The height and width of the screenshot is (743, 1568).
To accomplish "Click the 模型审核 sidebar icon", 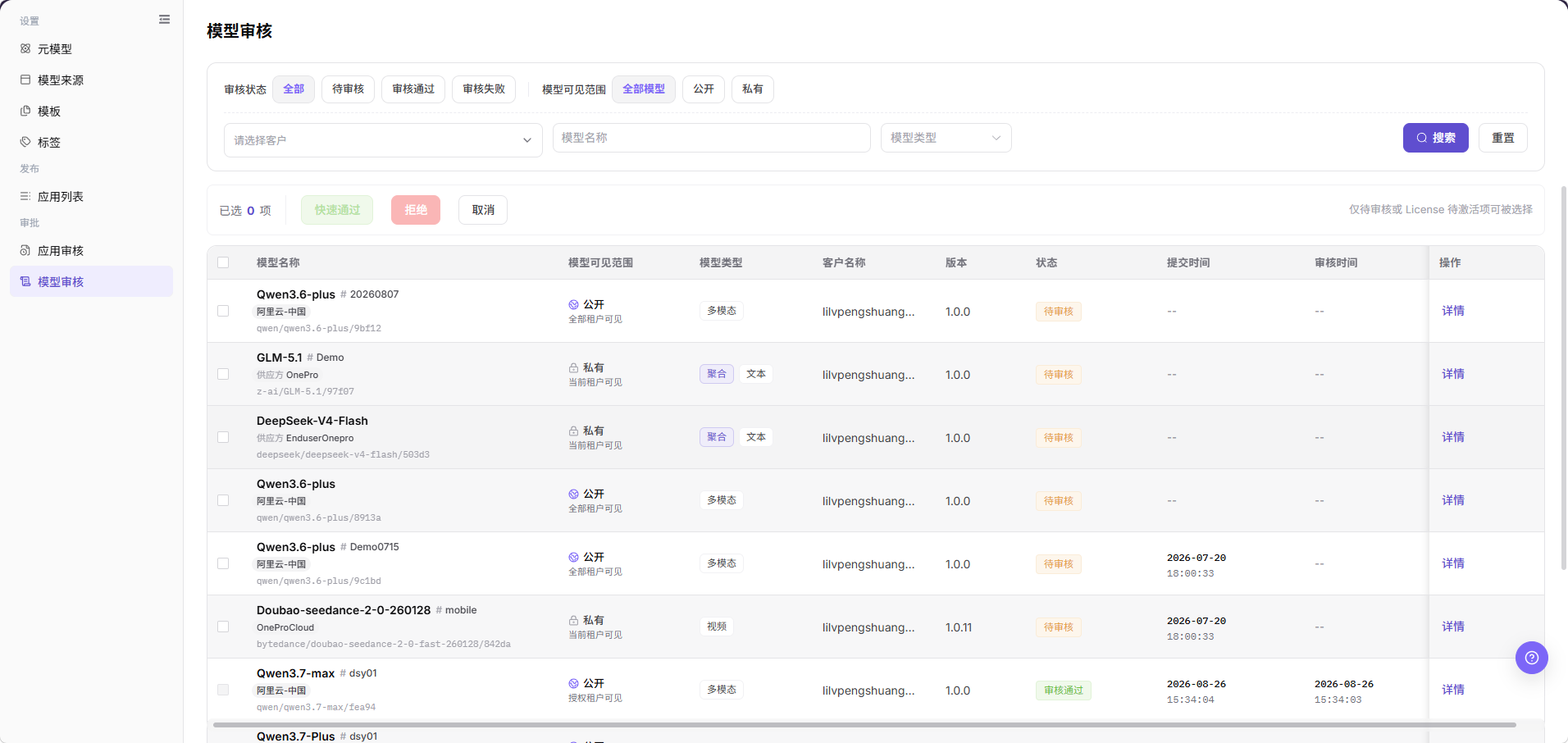I will tap(25, 281).
